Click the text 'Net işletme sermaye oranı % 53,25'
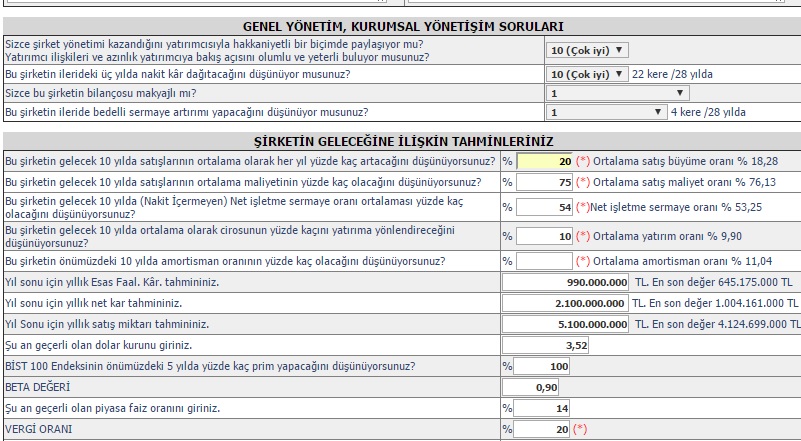 (676, 207)
